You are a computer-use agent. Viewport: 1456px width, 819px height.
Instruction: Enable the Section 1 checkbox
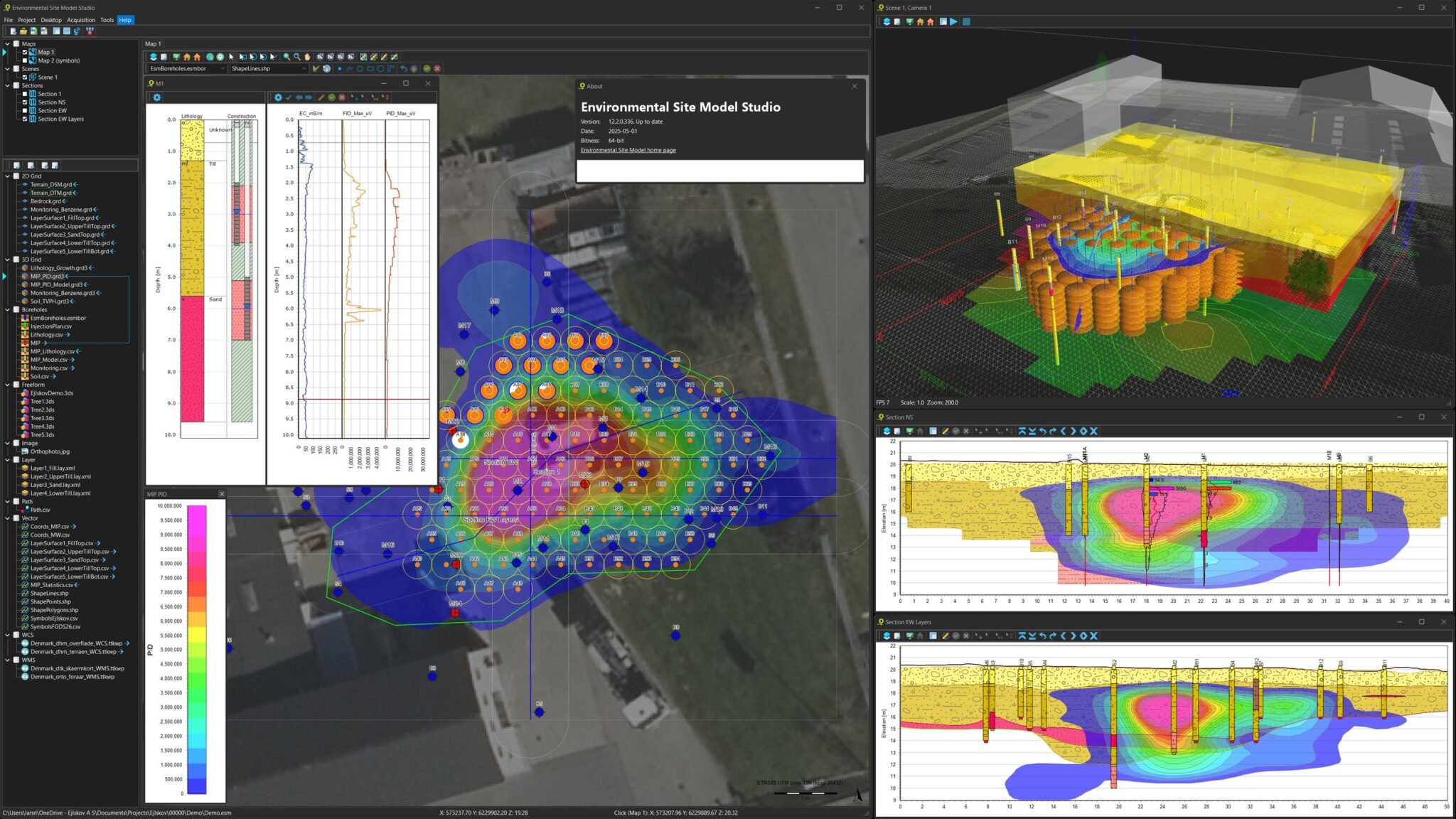25,94
